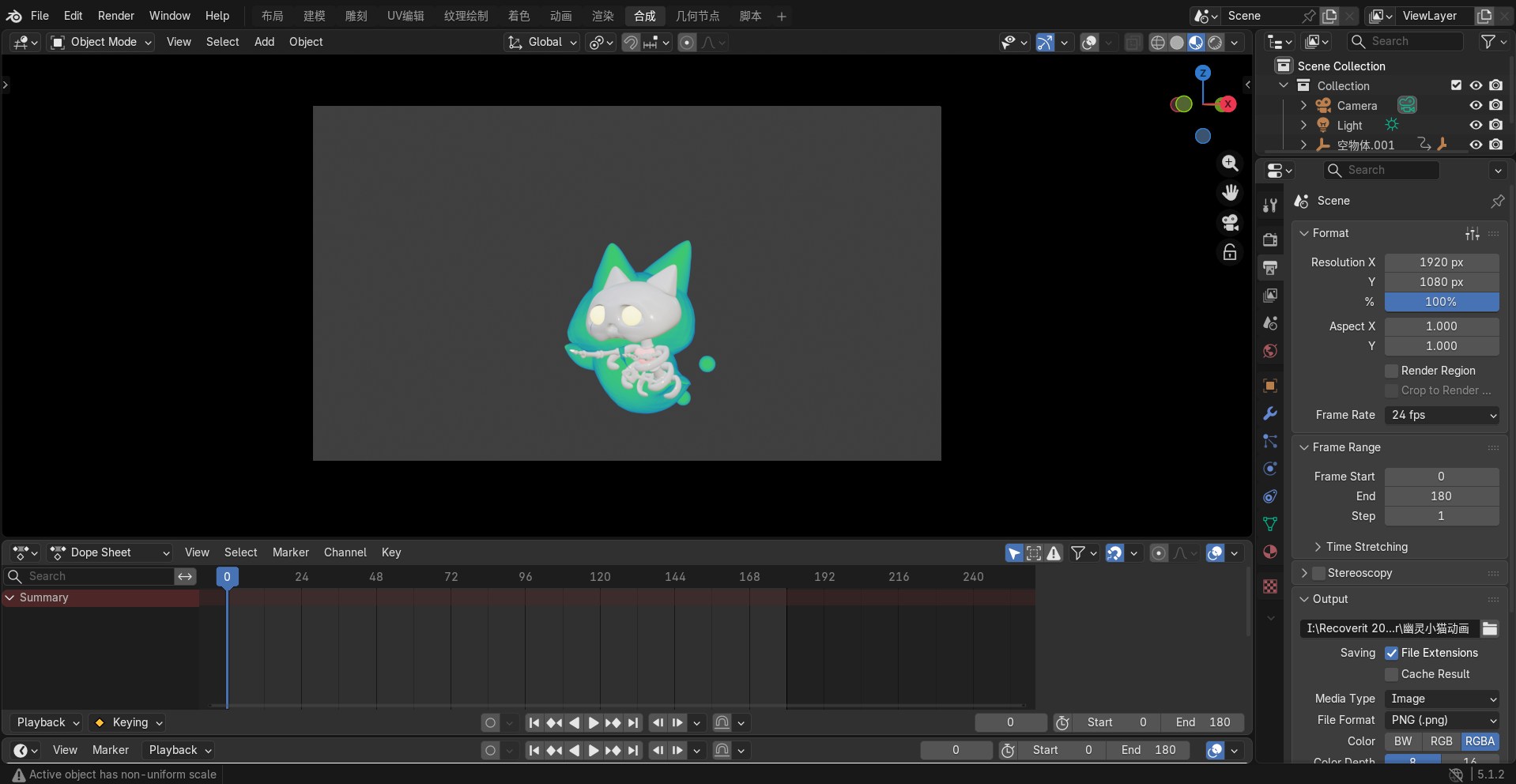Open the World properties tab icon
The image size is (1516, 784).
(1270, 350)
